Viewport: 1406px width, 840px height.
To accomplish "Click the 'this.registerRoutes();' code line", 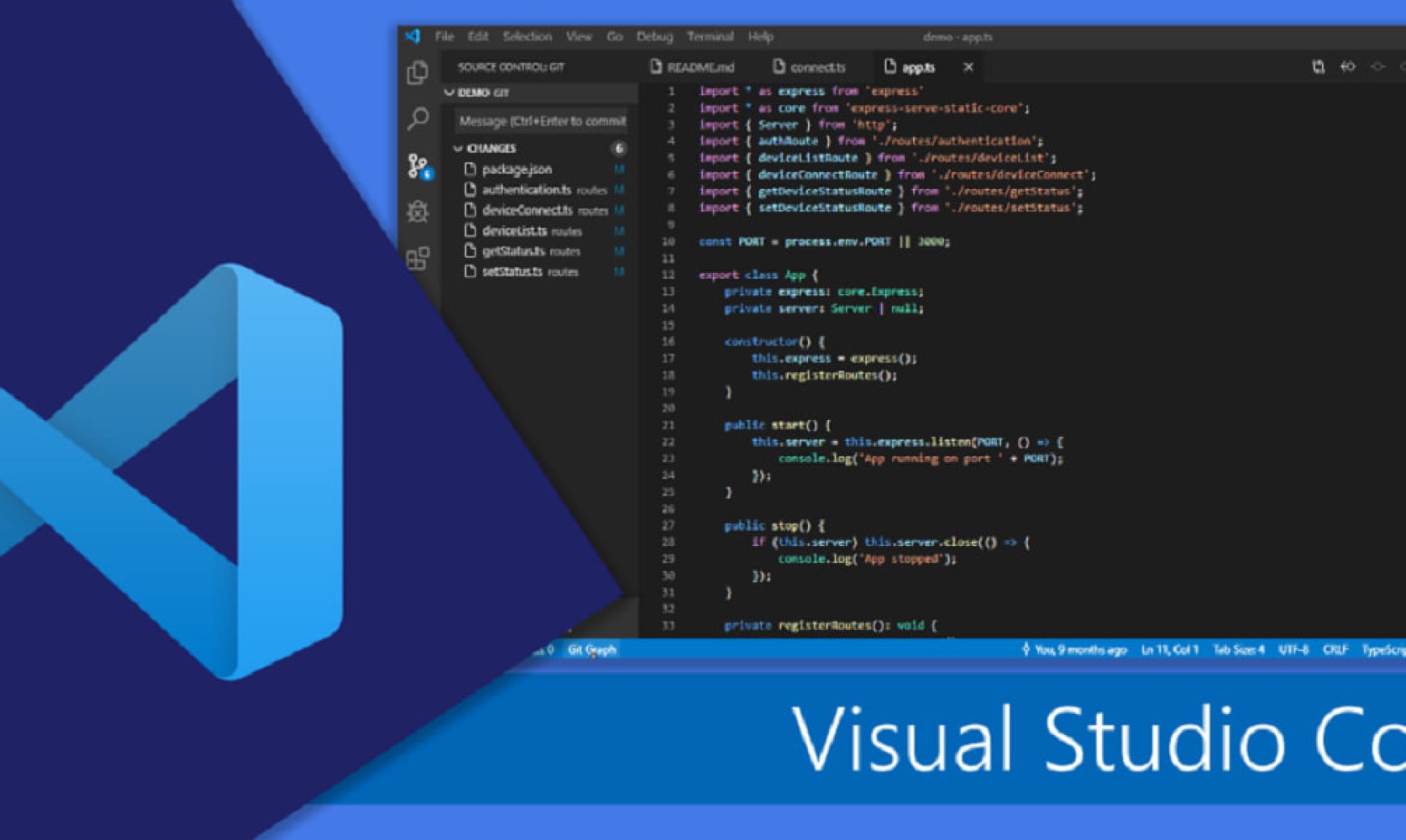I will [824, 375].
